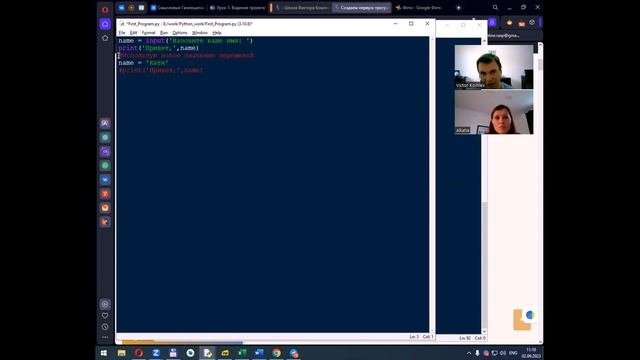Open the heart favorites icon in sidebar

[105, 316]
